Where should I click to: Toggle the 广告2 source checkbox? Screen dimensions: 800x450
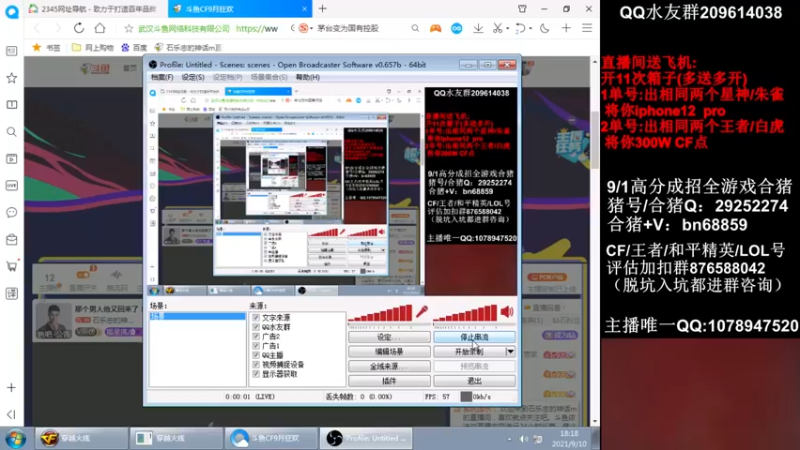256,336
